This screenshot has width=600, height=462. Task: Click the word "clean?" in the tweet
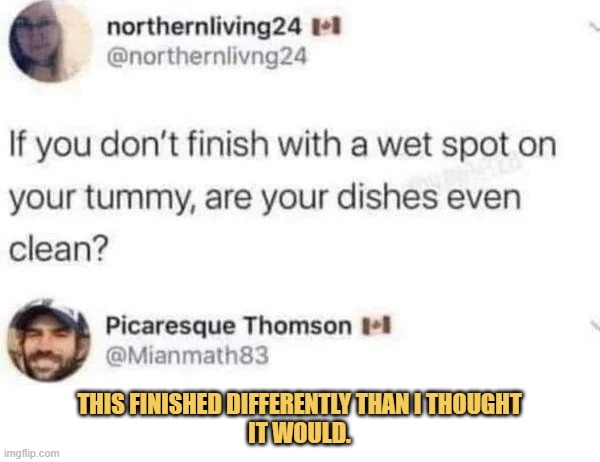(x=57, y=250)
